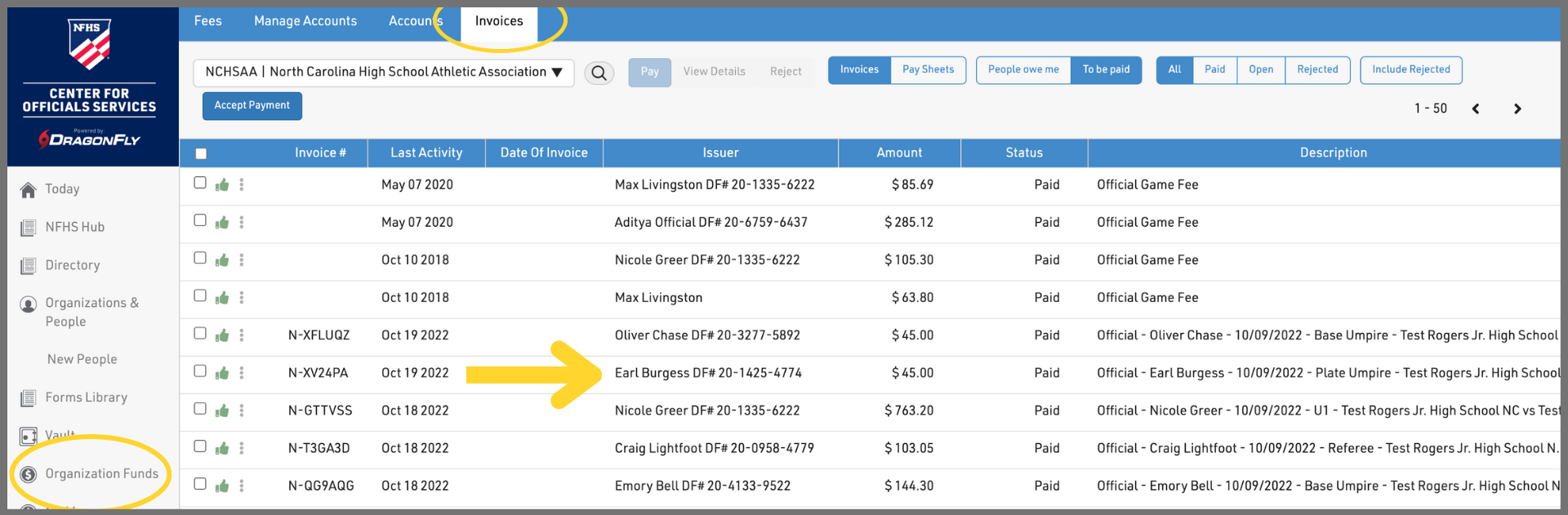Open three-dot menu for Oliver Chase invoice

pyautogui.click(x=242, y=335)
